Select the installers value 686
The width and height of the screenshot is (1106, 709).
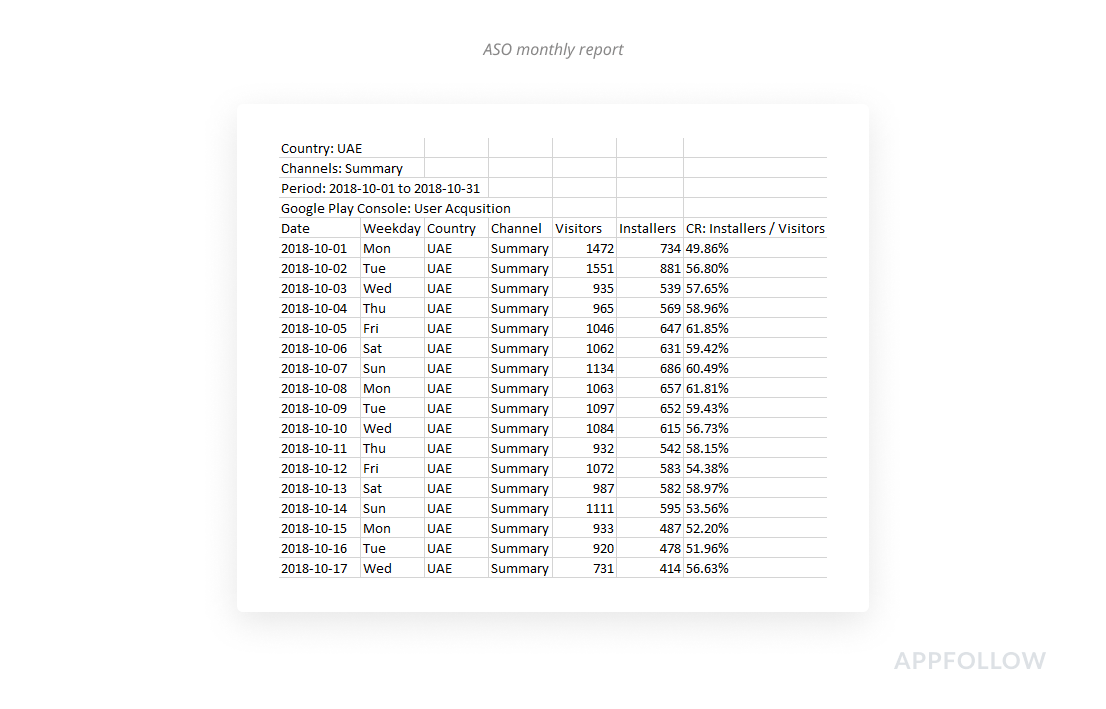pos(668,369)
